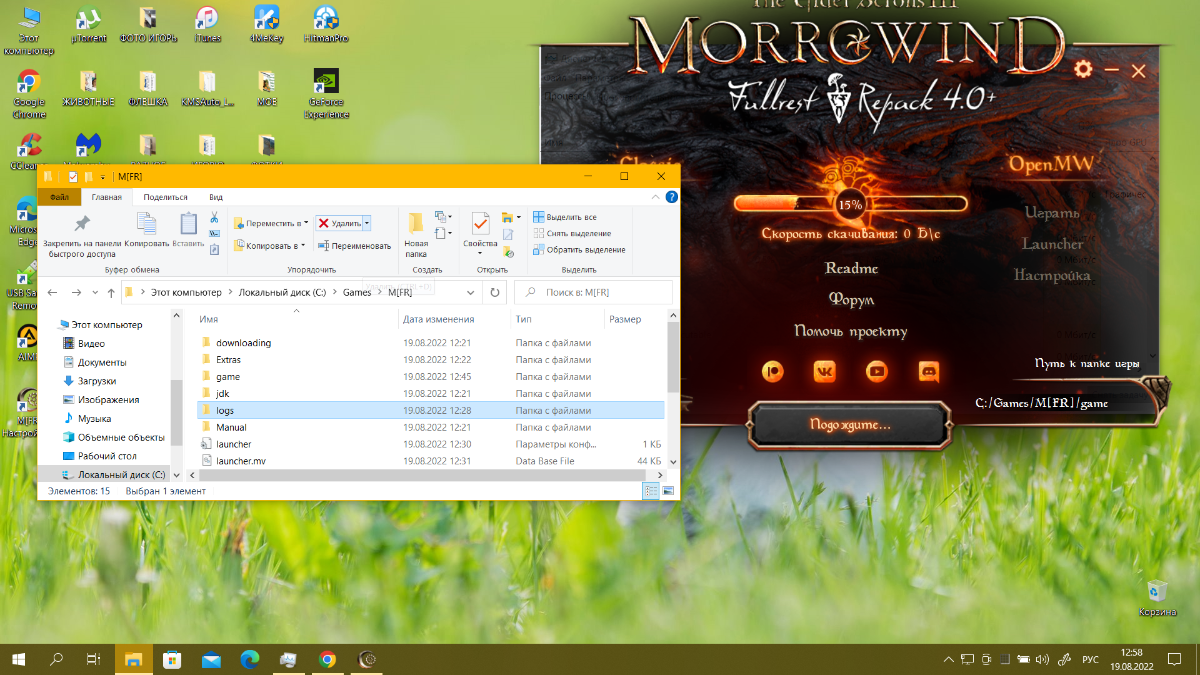Open the µTorrent desktop shortcut
1200x675 pixels.
click(89, 25)
